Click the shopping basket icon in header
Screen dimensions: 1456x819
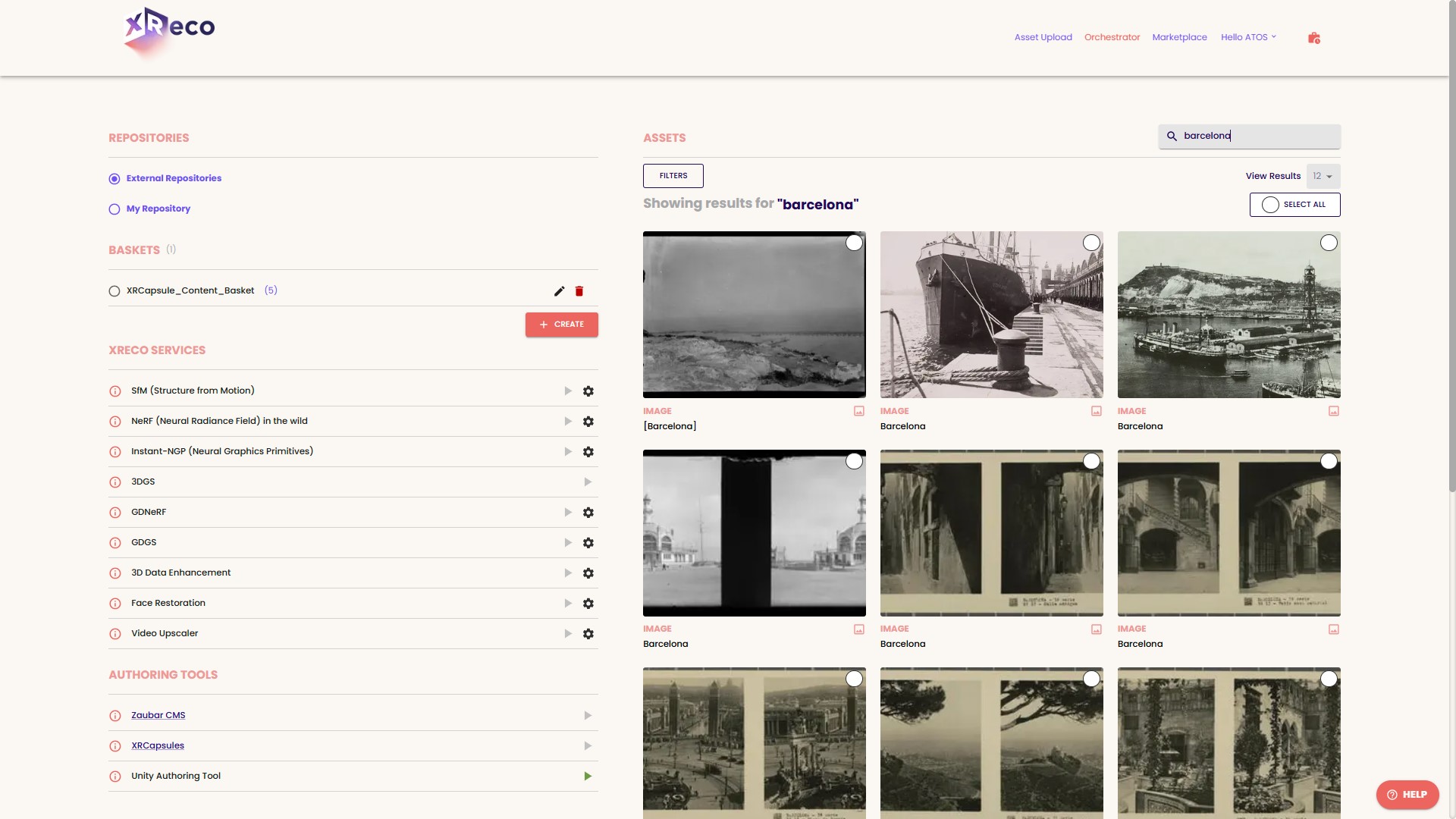[x=1313, y=38]
